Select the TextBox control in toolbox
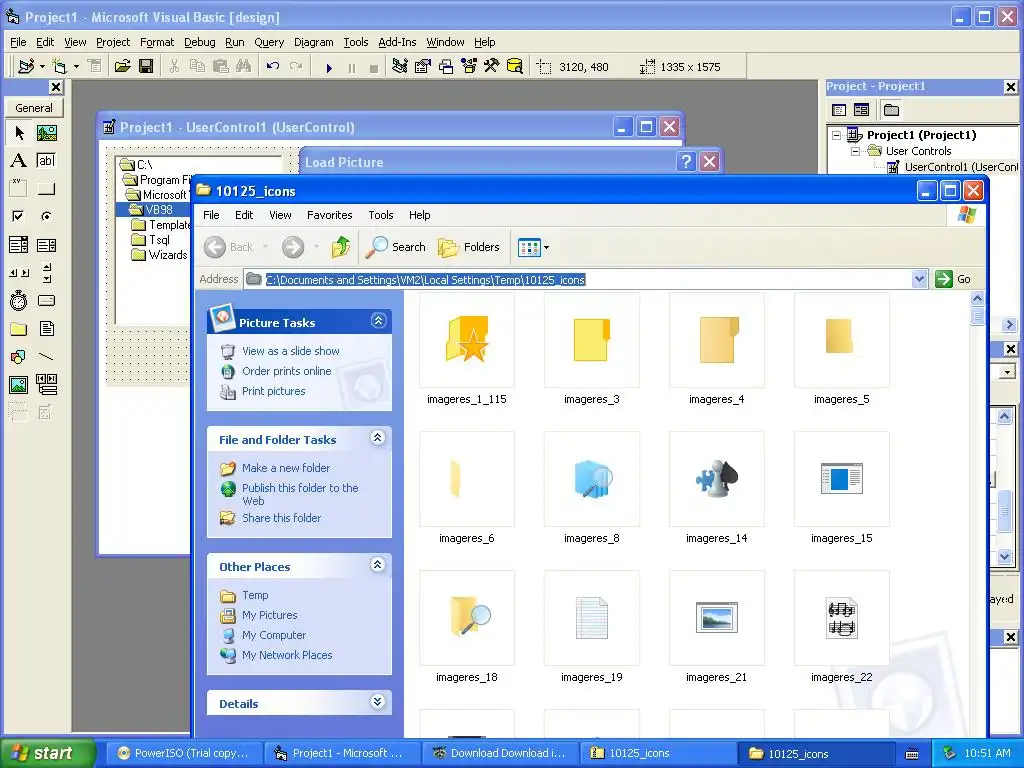 point(46,161)
